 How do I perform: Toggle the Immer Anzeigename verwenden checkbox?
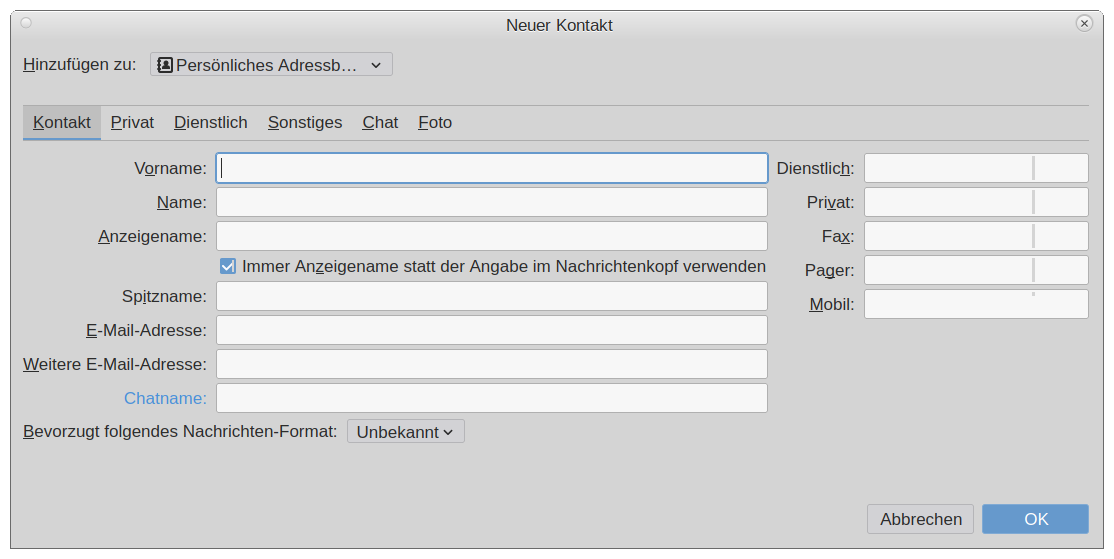tap(228, 266)
